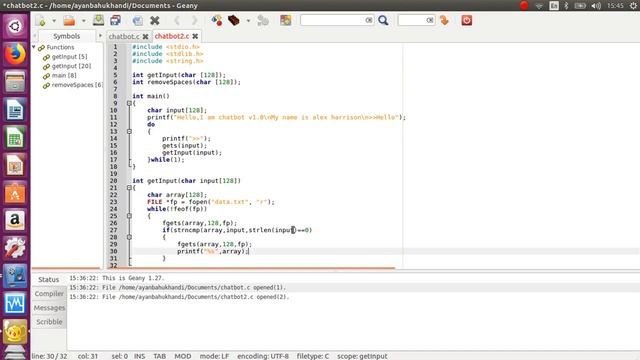Select removeSpaces symbol entry
This screenshot has width=640, height=360.
pyautogui.click(x=77, y=85)
